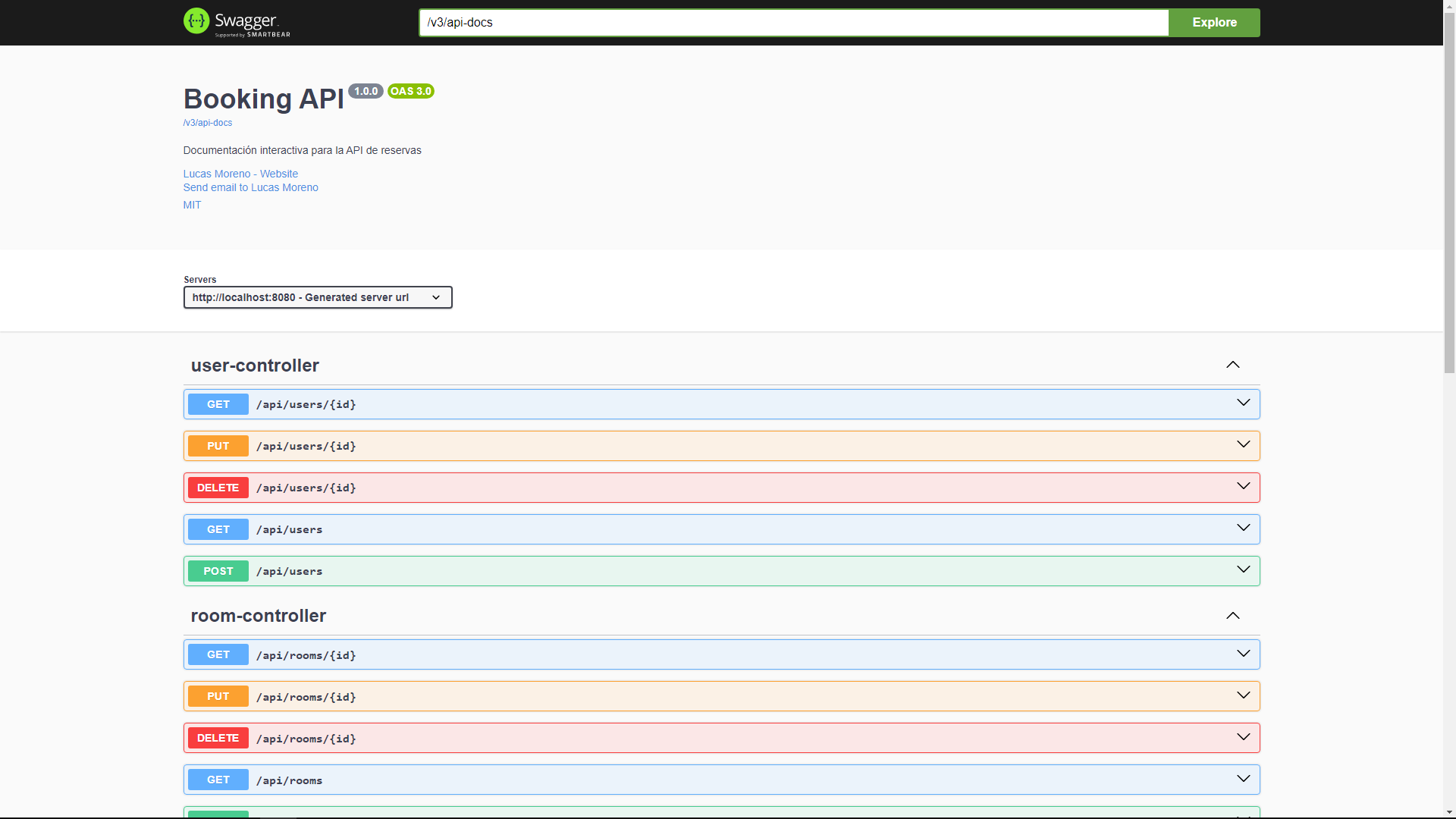Expand the GET /api/users operation arrow
The image size is (1456, 819).
(1243, 529)
